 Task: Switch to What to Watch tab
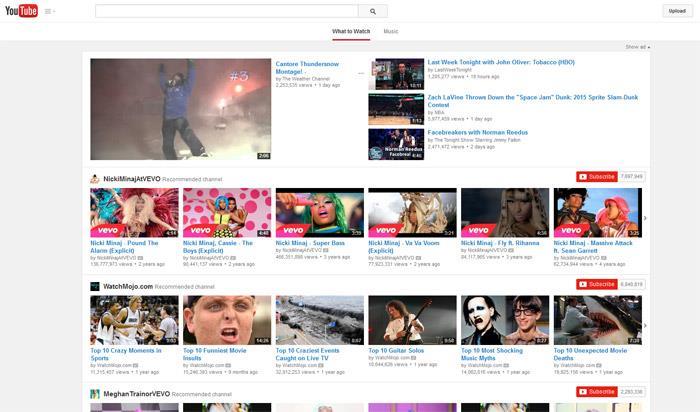coord(351,31)
